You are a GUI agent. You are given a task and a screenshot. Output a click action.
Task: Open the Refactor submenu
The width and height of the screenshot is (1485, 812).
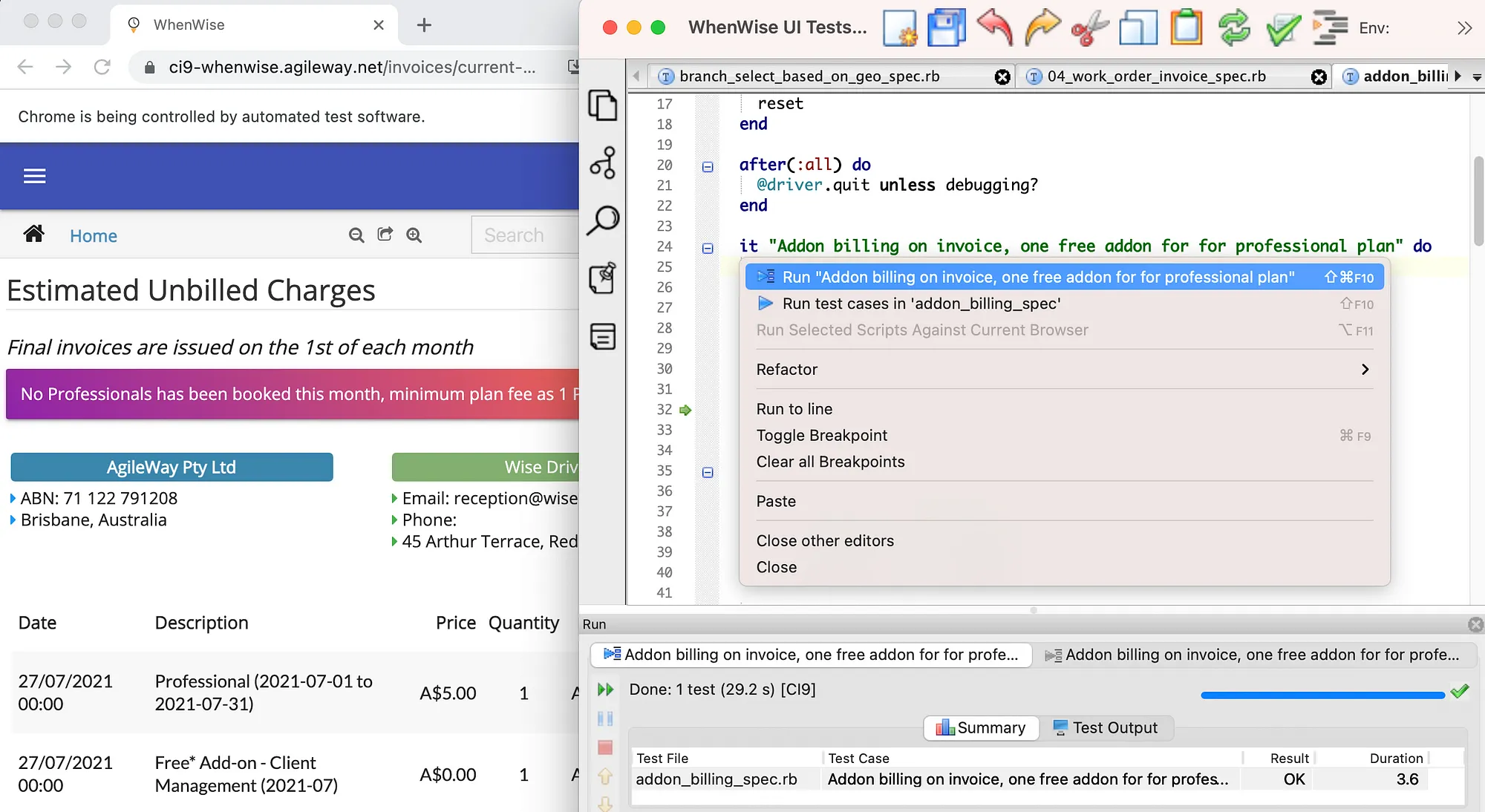point(1065,370)
